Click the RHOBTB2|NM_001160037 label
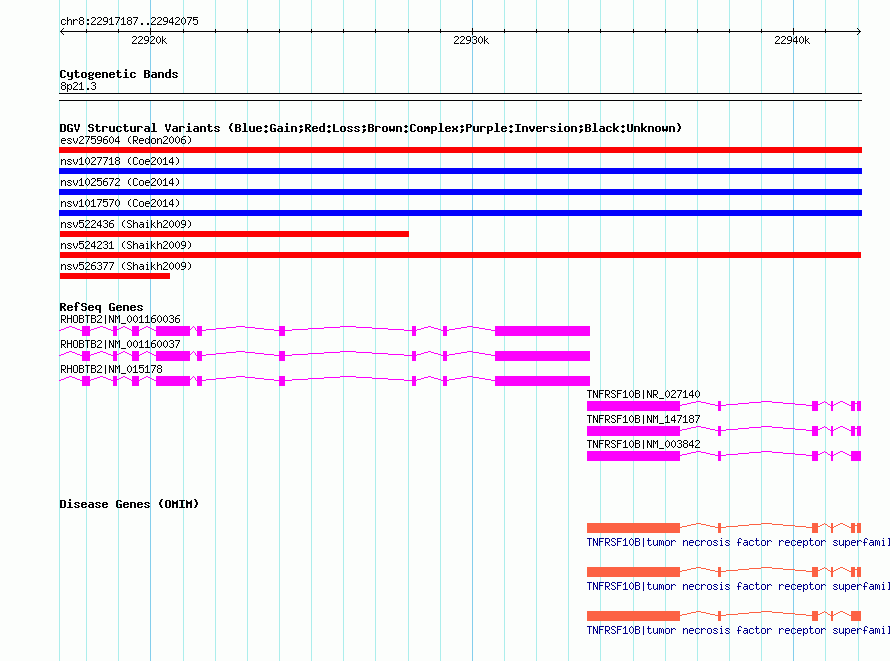The image size is (890, 661). (x=120, y=344)
